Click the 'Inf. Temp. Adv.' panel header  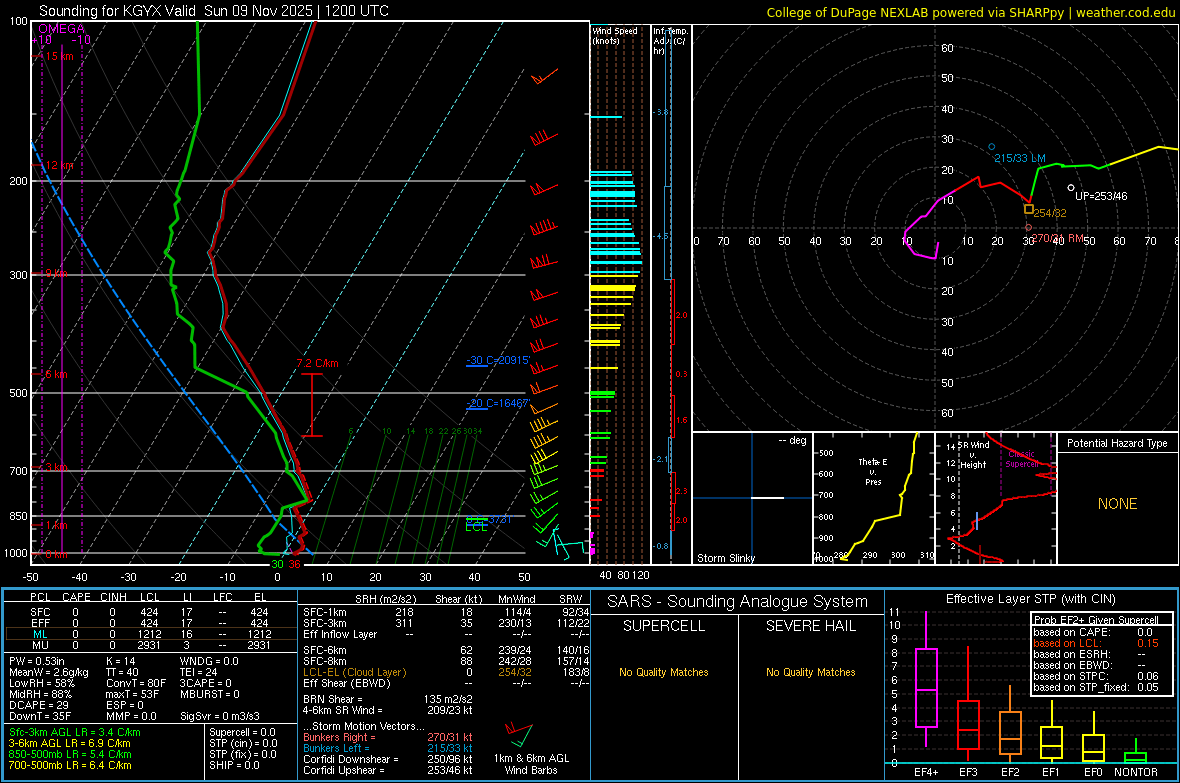(x=670, y=41)
